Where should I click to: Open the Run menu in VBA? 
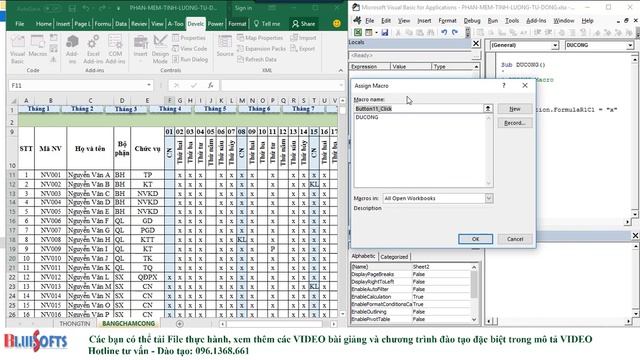[x=493, y=20]
